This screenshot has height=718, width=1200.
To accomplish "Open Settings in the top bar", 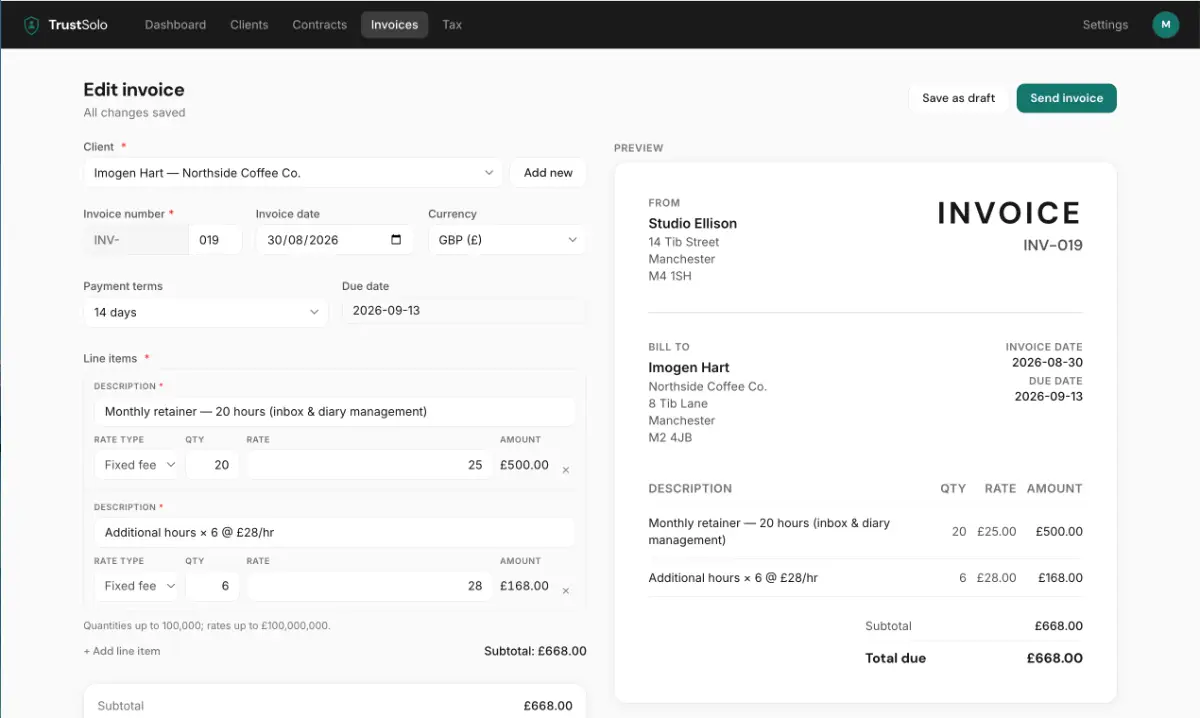I will click(1105, 25).
